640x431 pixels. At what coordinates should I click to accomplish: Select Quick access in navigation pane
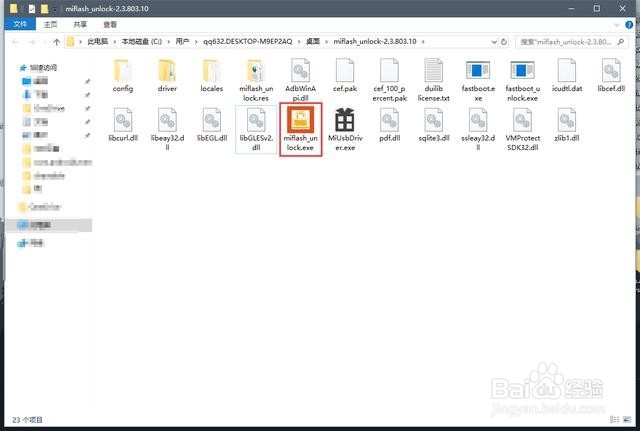tap(38, 68)
